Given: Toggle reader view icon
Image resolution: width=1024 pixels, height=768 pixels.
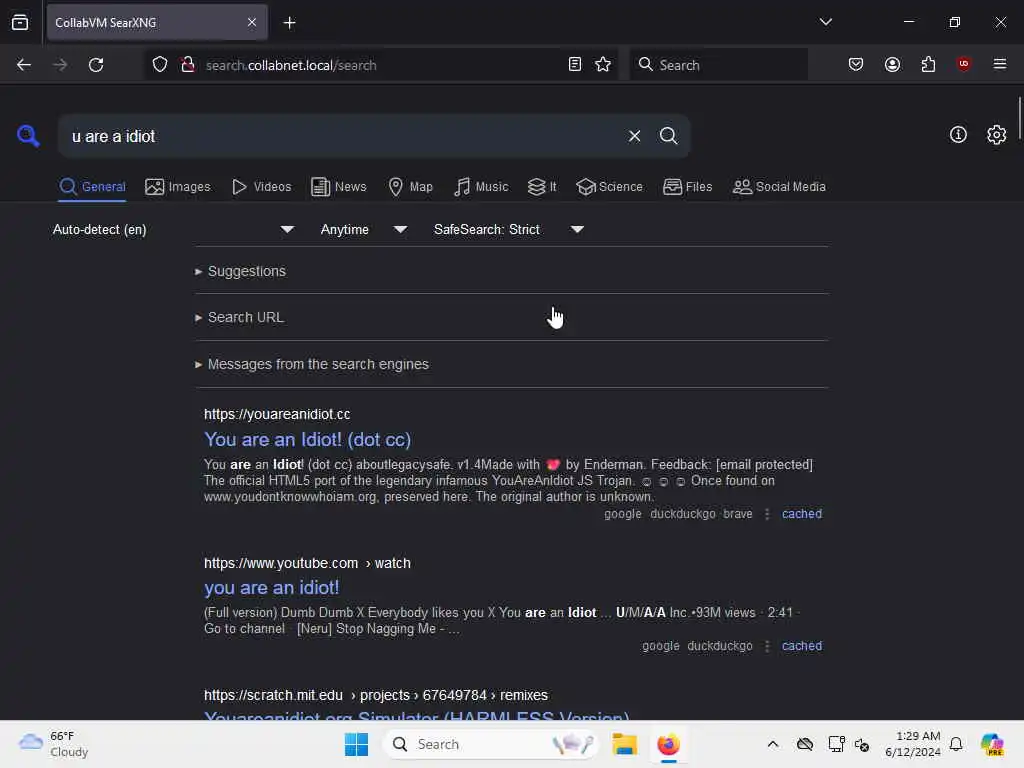Looking at the screenshot, I should tap(575, 65).
